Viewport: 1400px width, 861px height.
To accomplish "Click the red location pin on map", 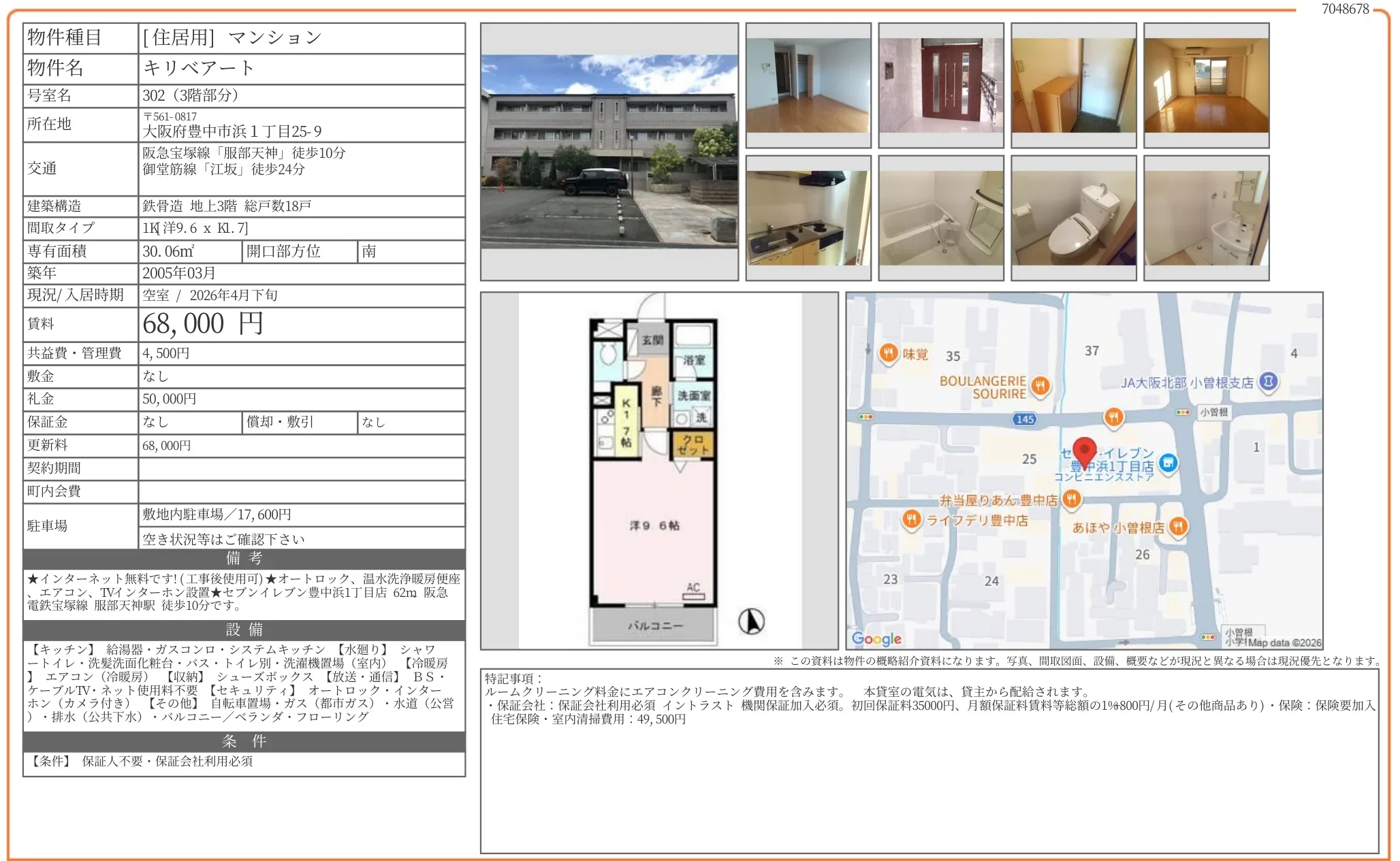I will coord(1084,450).
